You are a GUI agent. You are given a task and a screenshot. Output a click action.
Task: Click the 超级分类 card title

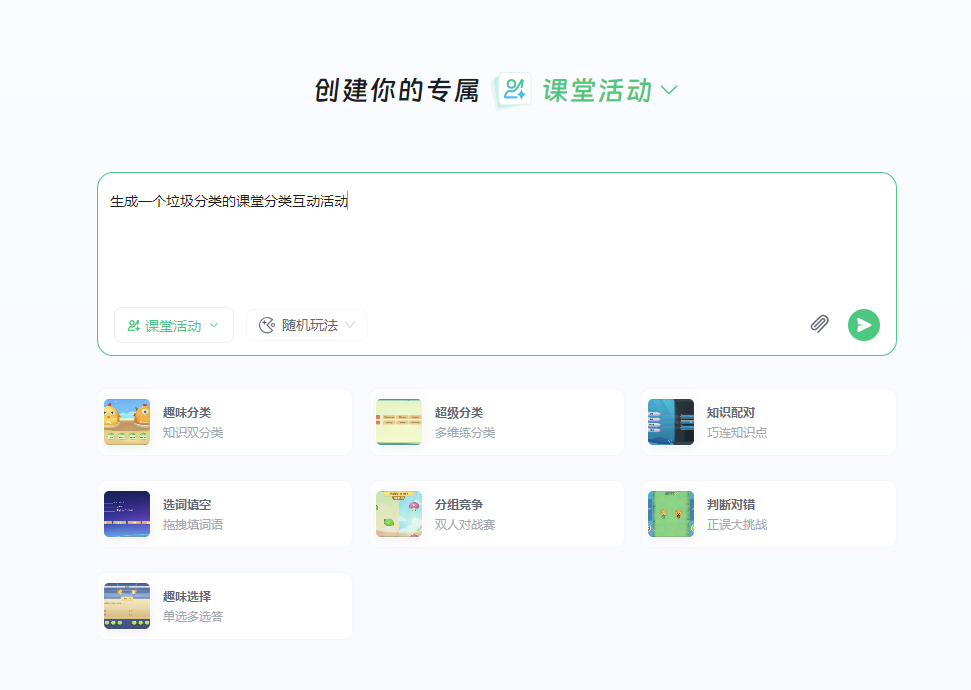tap(459, 413)
